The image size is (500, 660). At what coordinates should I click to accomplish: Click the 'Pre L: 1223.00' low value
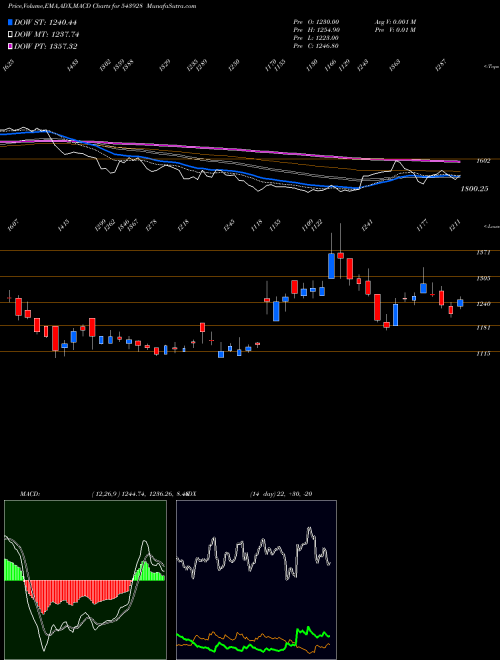pos(316,38)
